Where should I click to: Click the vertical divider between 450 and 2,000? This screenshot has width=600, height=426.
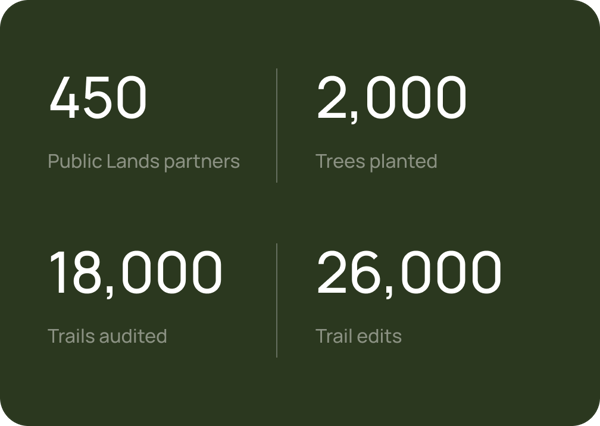click(x=277, y=126)
